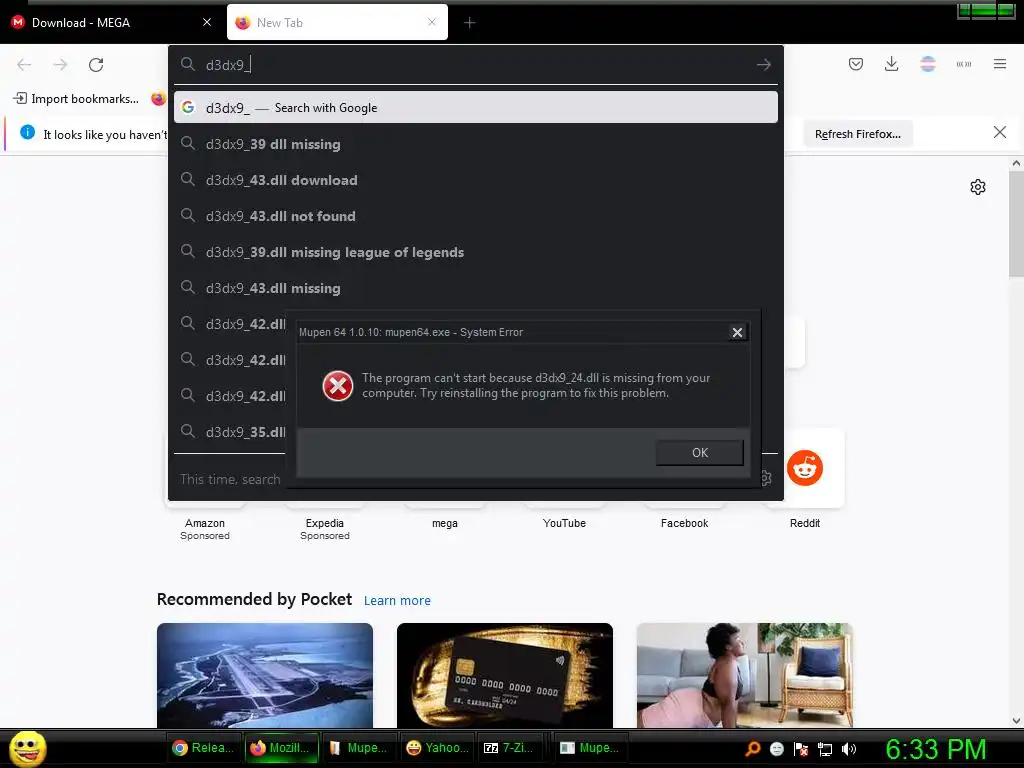This screenshot has width=1024, height=768.
Task: Close the Download - MEGA tab
Action: tap(207, 22)
